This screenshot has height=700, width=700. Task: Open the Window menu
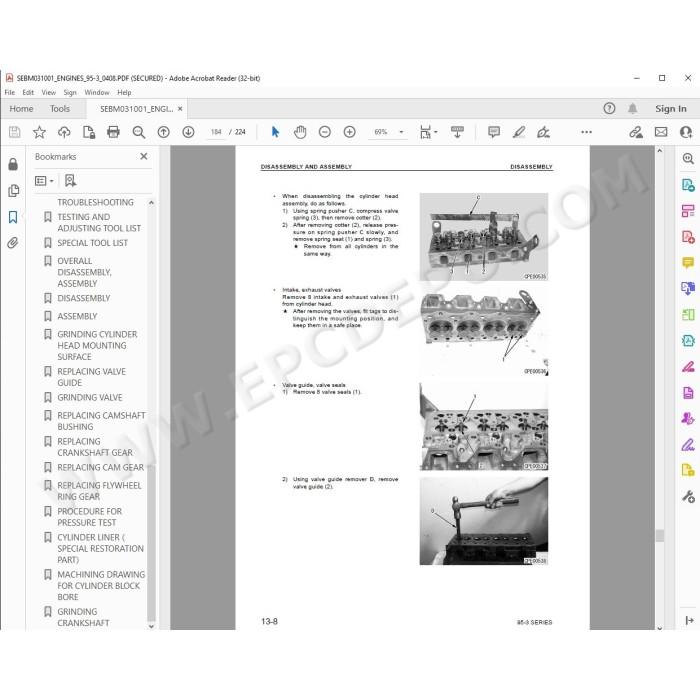[x=97, y=92]
